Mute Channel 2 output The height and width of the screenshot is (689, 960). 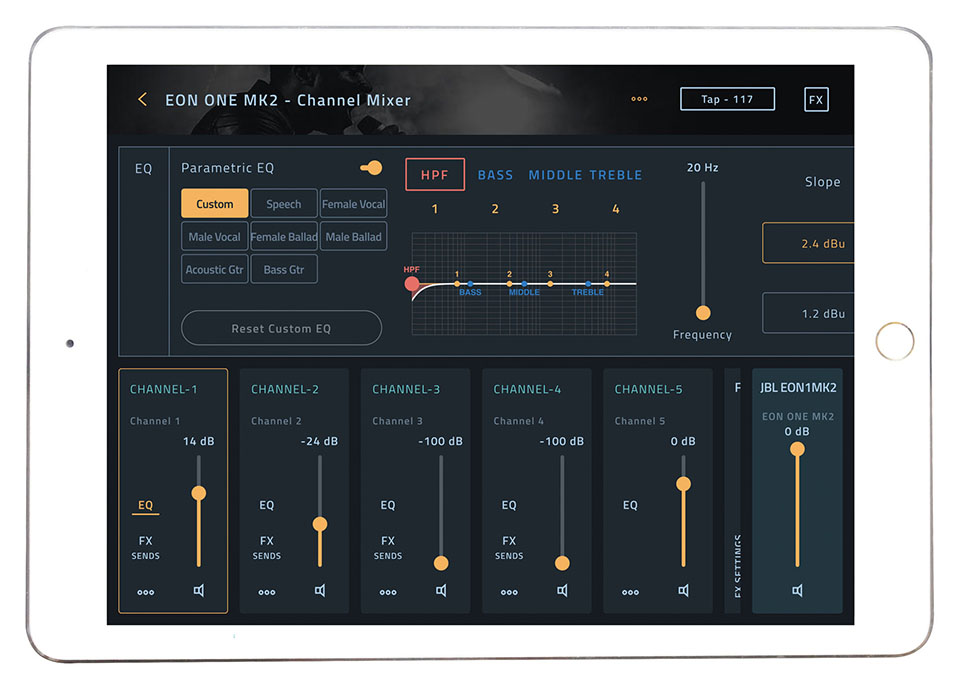(x=320, y=591)
